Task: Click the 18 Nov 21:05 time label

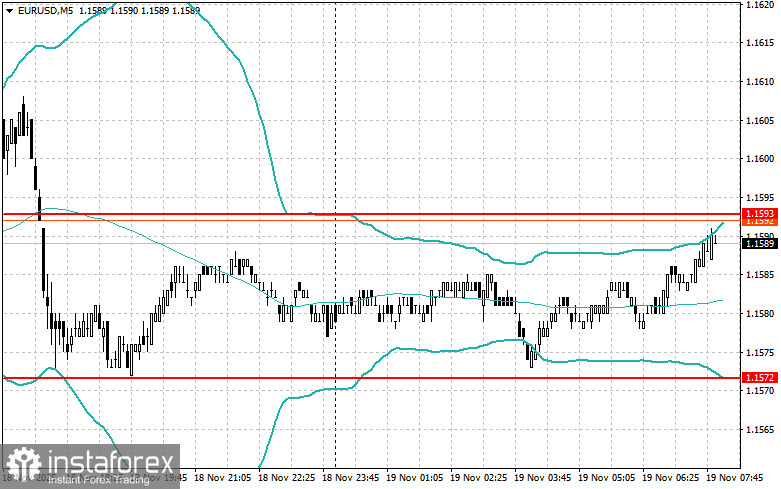Action: 222,478
